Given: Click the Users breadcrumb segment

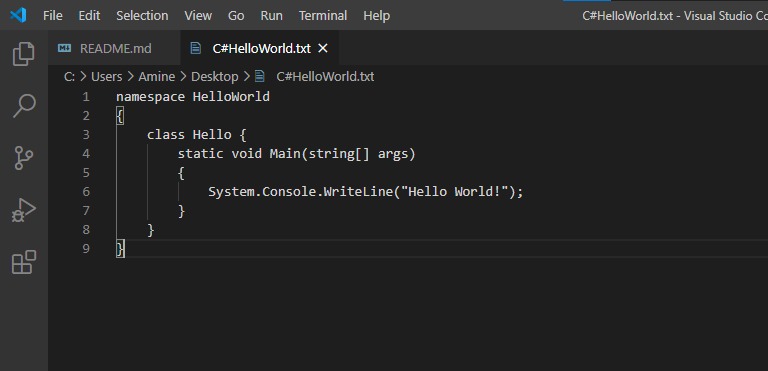Looking at the screenshot, I should (106, 76).
